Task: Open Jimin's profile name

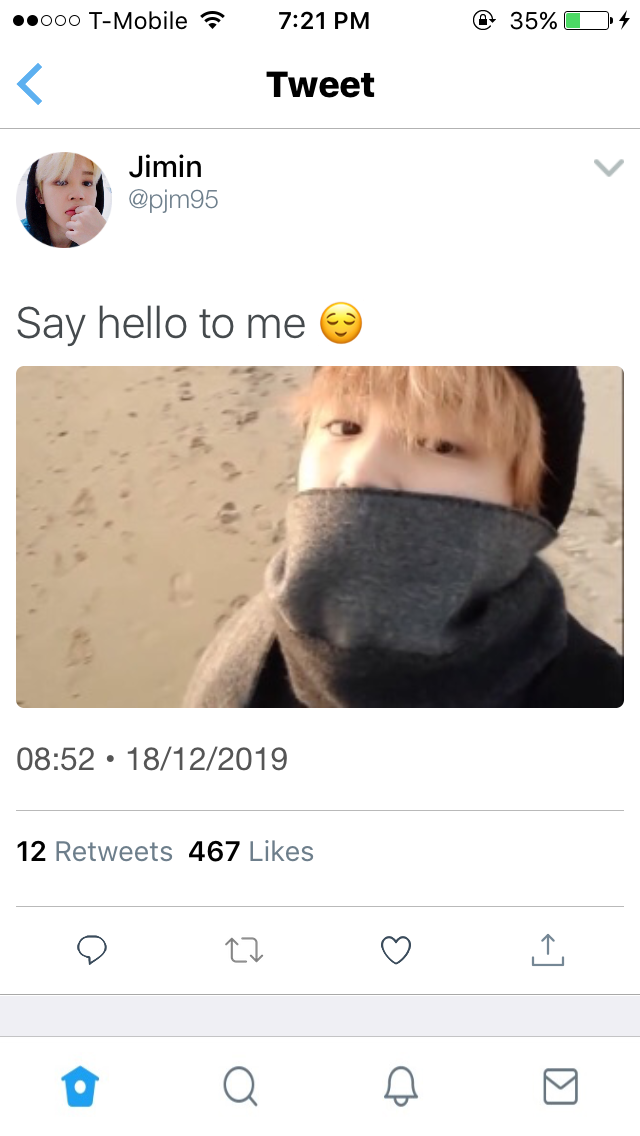Action: (165, 167)
